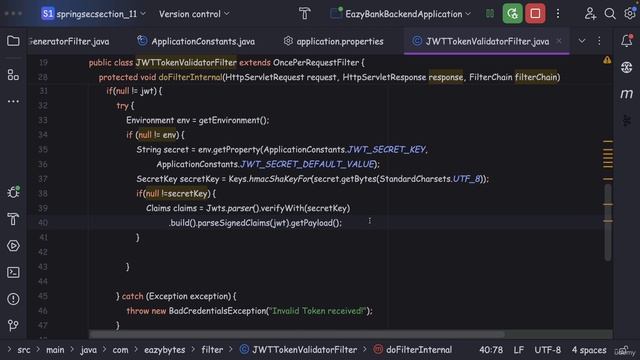Screen dimensions: 640x360
Task: Click the doFilterInternal method breadcrumb
Action: [413, 350]
